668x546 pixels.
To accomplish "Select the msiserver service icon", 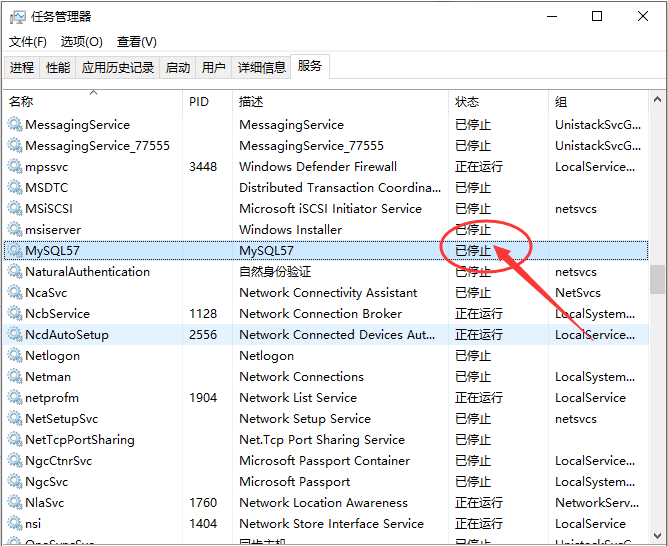I will (x=14, y=230).
